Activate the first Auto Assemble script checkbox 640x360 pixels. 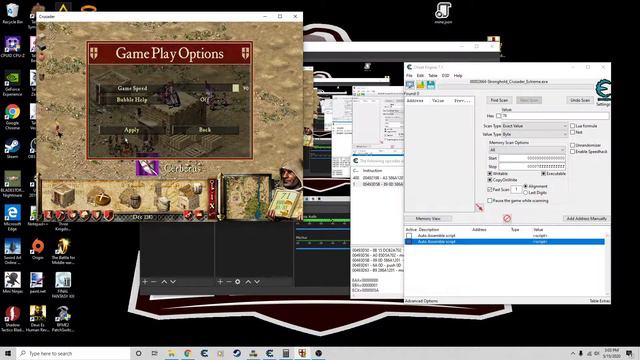click(409, 236)
